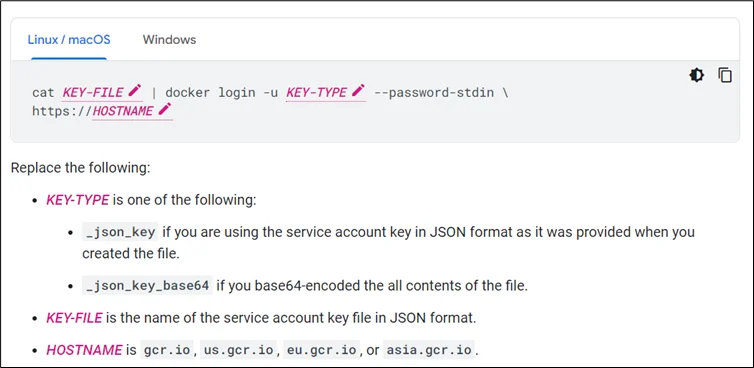754x368 pixels.
Task: Edit the HOSTNAME placeholder after https://
Action: (x=123, y=111)
